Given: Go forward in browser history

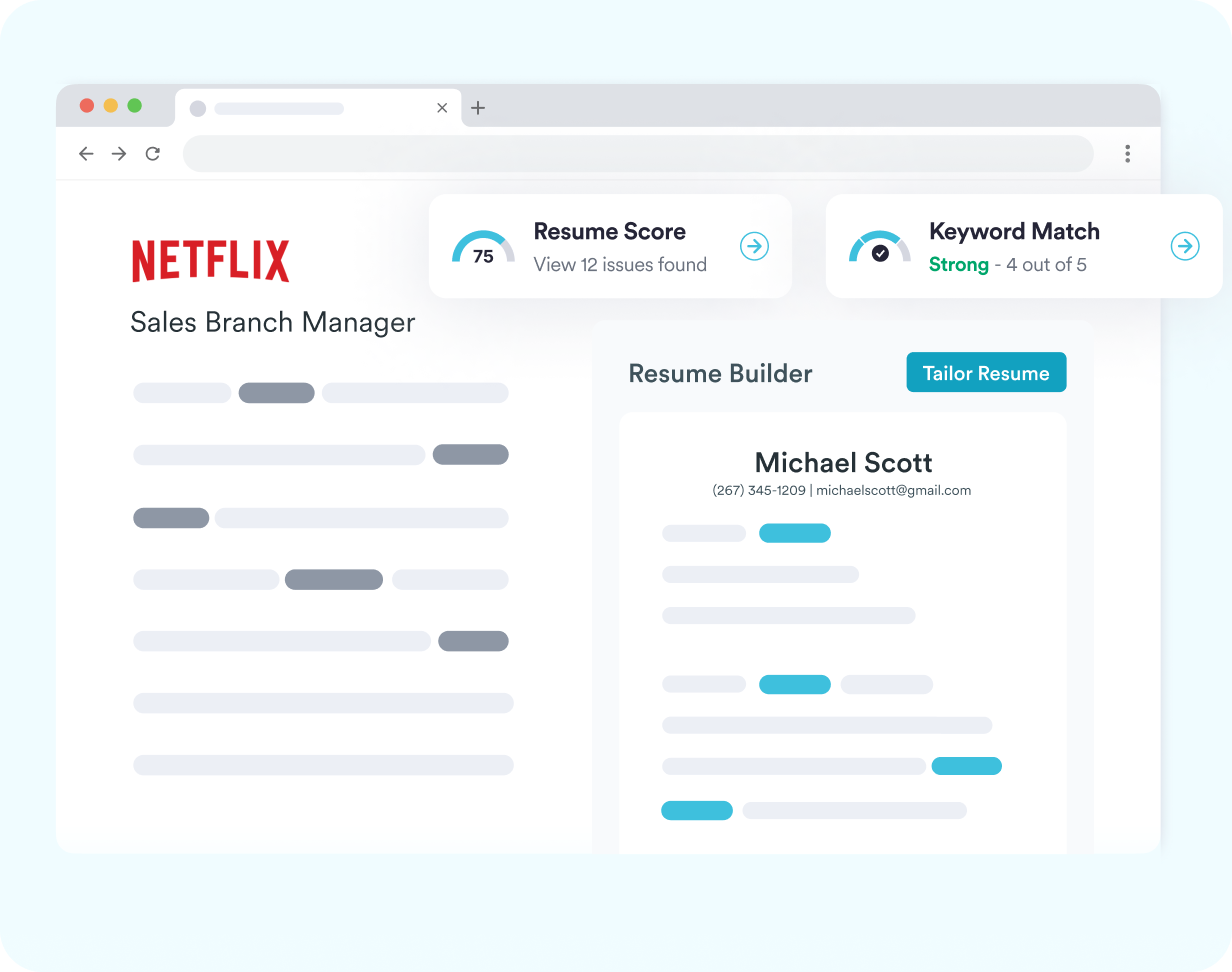Looking at the screenshot, I should pyautogui.click(x=119, y=154).
